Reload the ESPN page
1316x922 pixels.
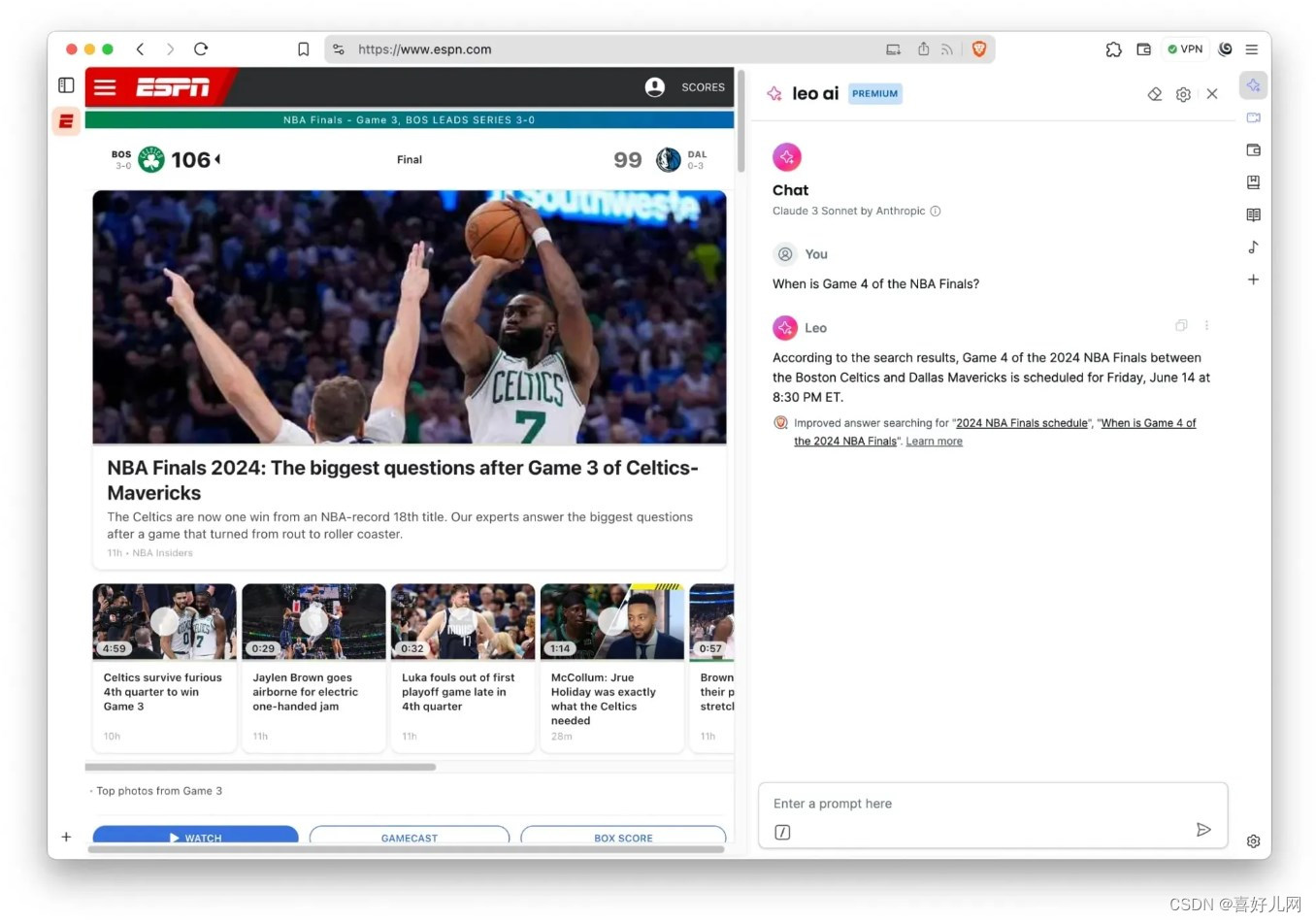[x=201, y=49]
